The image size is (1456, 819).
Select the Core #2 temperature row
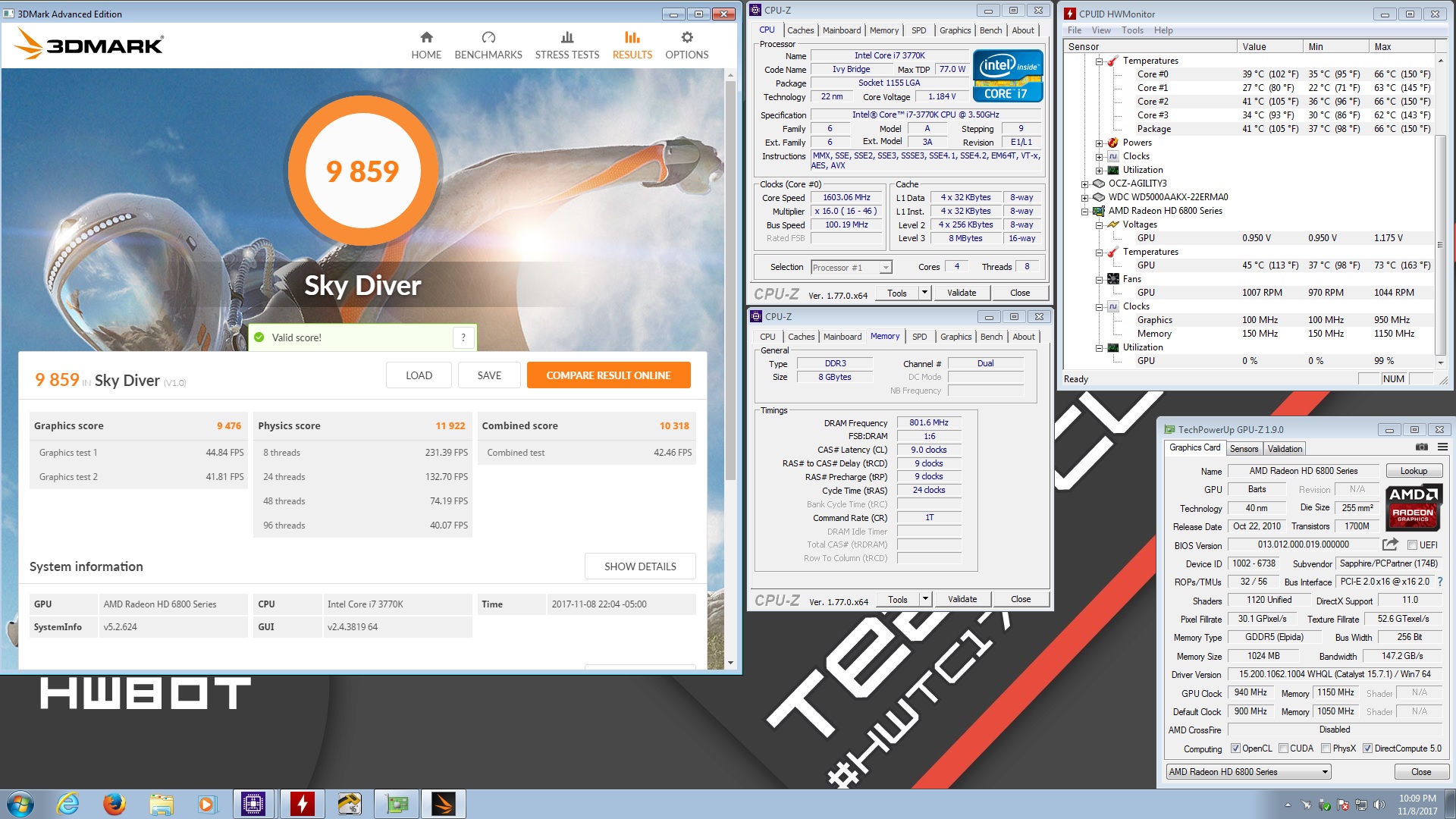pos(1249,102)
